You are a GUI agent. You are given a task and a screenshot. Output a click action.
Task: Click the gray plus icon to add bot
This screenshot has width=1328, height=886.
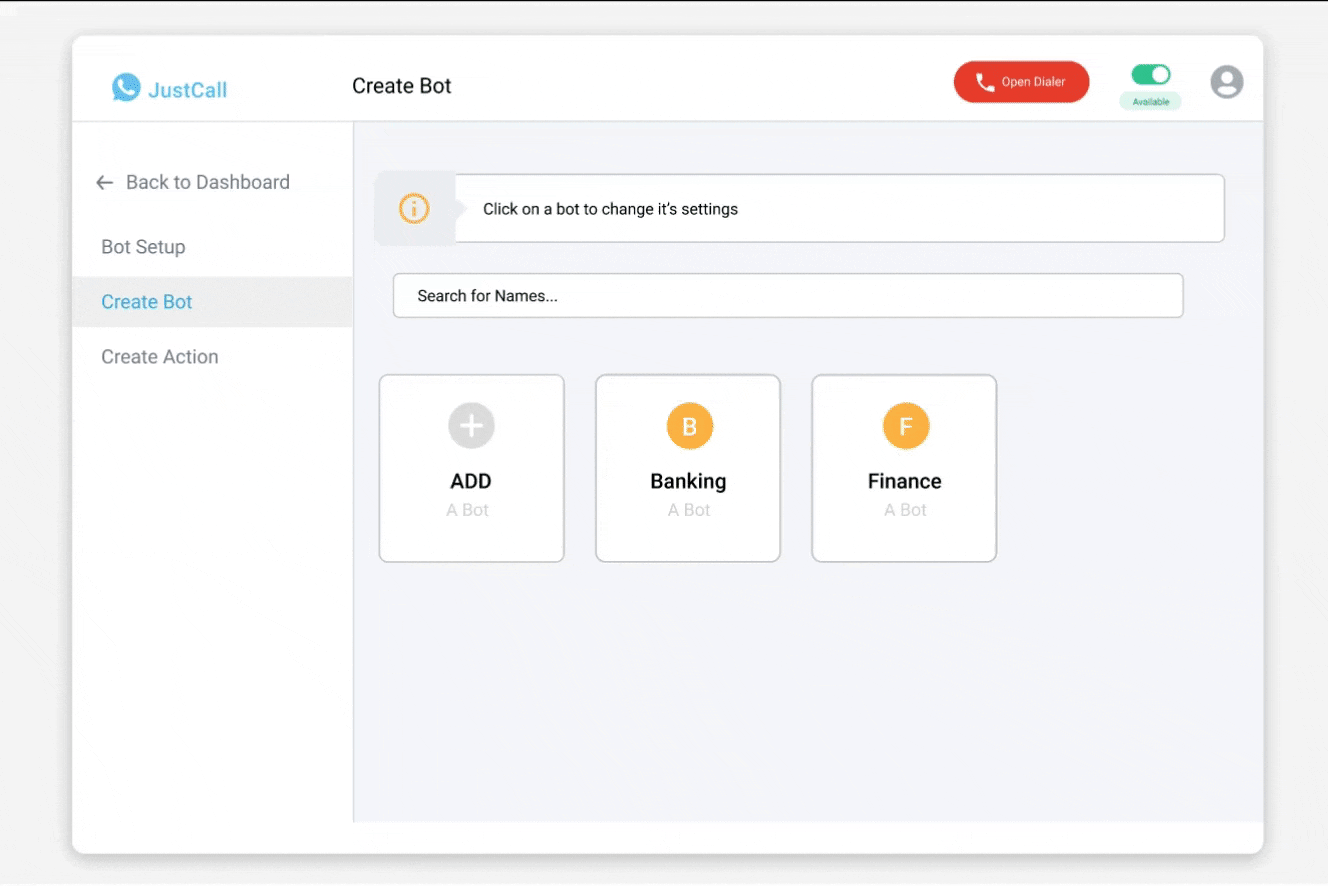(471, 426)
